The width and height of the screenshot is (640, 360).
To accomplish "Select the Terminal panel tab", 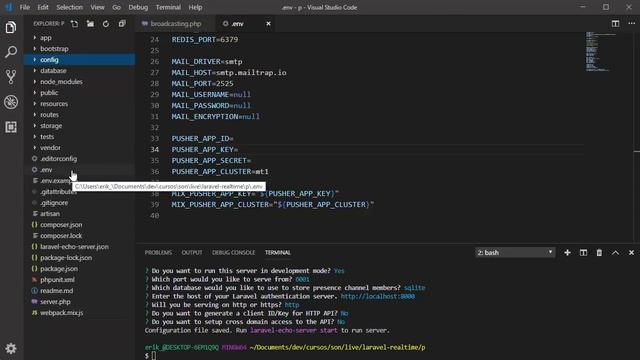I will [278, 253].
